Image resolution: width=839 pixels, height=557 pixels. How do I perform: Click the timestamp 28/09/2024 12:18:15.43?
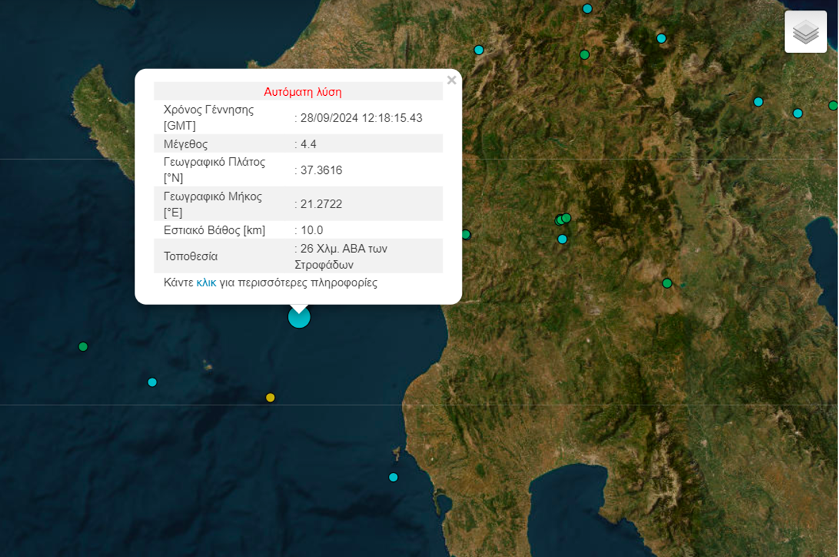click(361, 118)
